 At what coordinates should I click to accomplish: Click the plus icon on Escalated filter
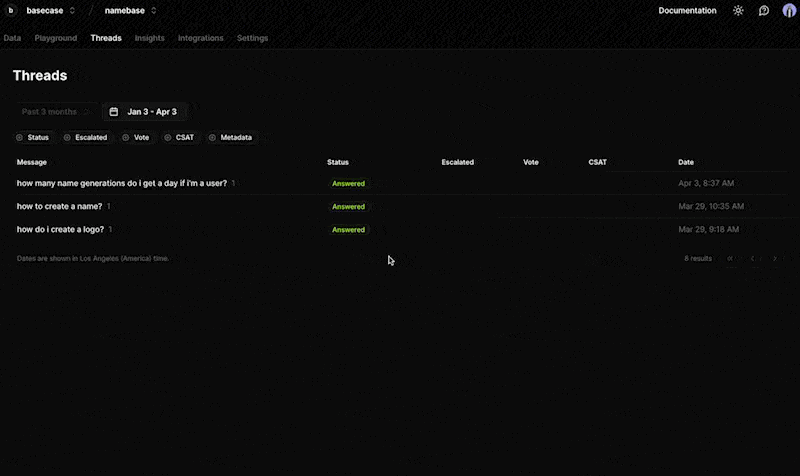(x=67, y=137)
